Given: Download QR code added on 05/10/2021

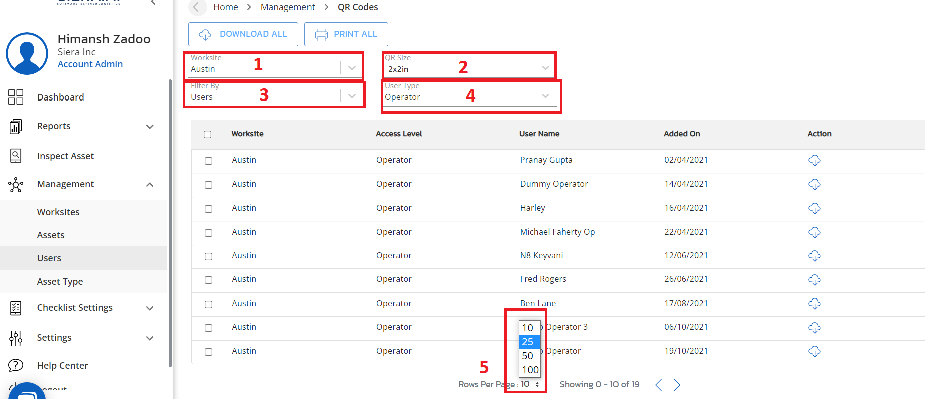Looking at the screenshot, I should point(814,327).
